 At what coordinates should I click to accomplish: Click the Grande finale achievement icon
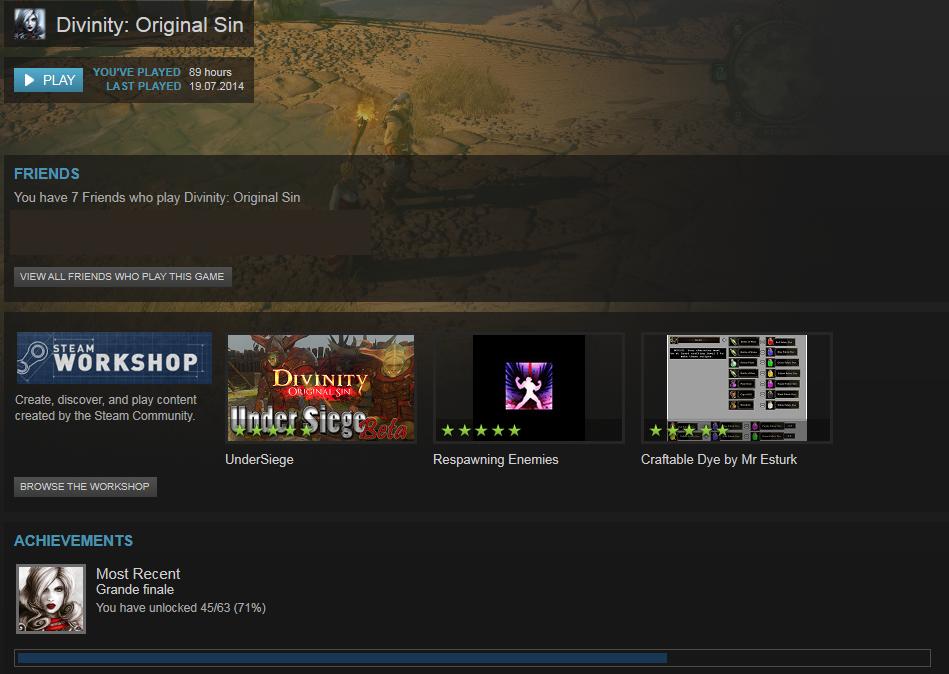51,599
